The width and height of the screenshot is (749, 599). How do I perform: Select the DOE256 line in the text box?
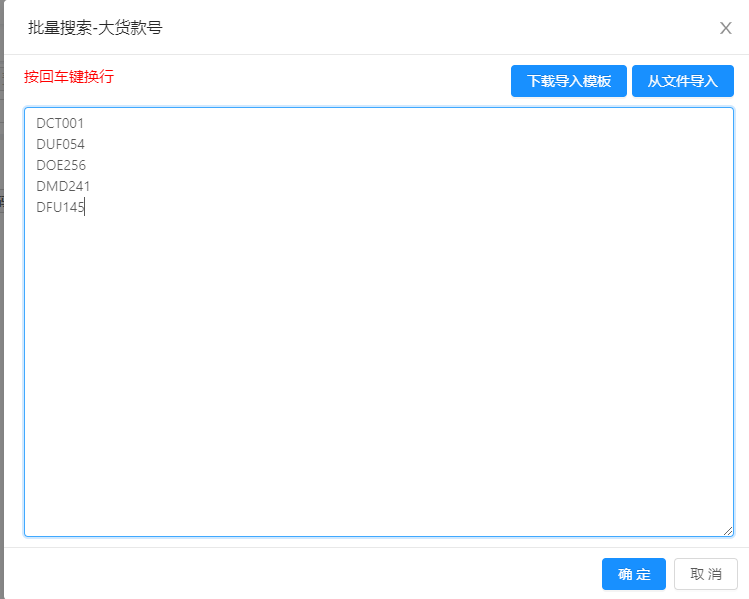pyautogui.click(x=61, y=165)
